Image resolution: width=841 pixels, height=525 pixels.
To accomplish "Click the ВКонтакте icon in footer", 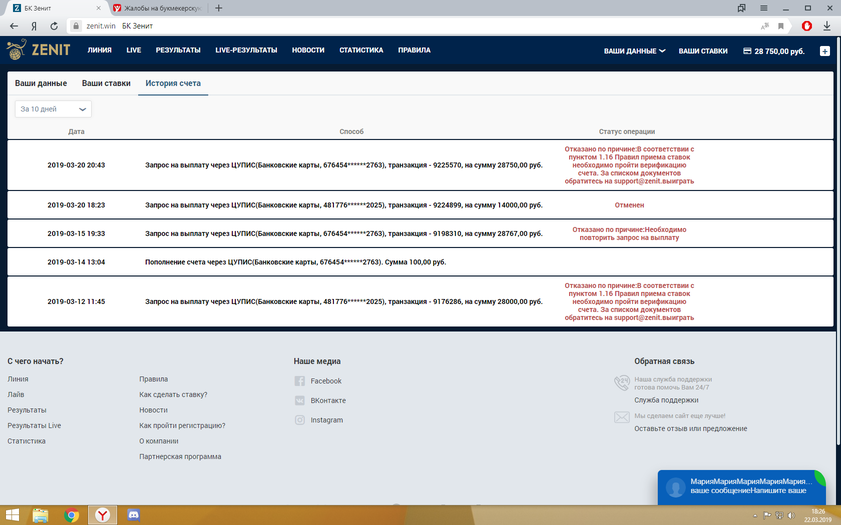I will 299,400.
